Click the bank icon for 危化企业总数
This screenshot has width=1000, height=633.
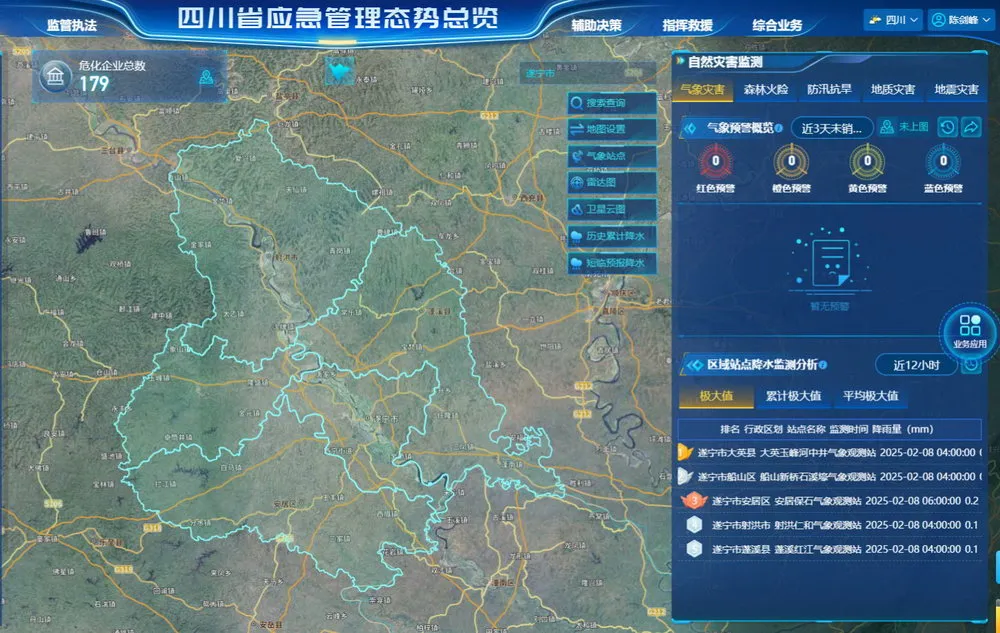click(x=54, y=76)
